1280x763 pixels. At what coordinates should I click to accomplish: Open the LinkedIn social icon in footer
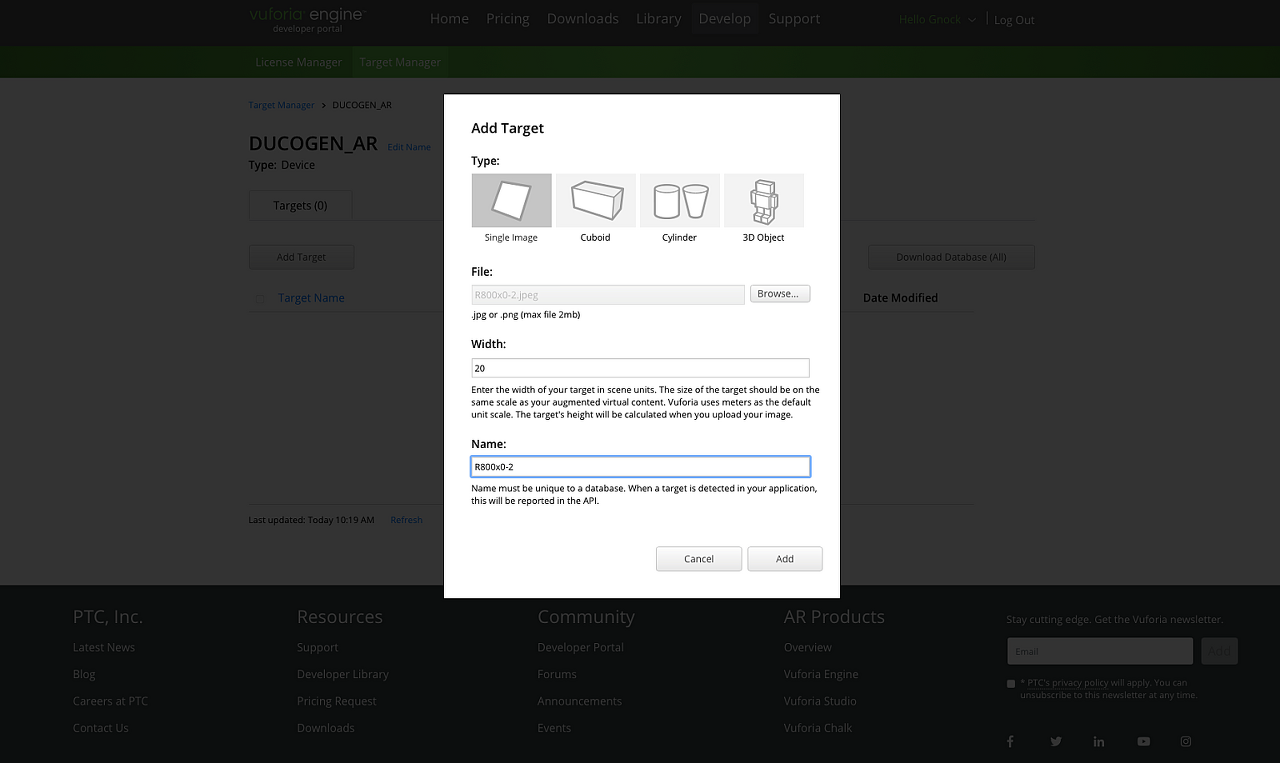coord(1099,741)
